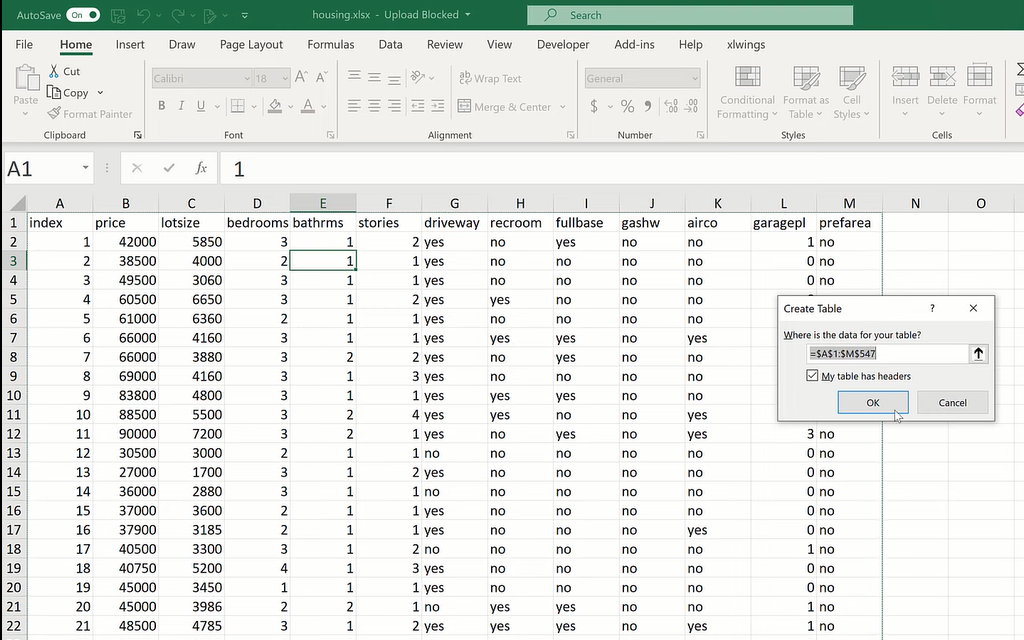
Task: Toggle Underline formatting
Action: pyautogui.click(x=200, y=106)
